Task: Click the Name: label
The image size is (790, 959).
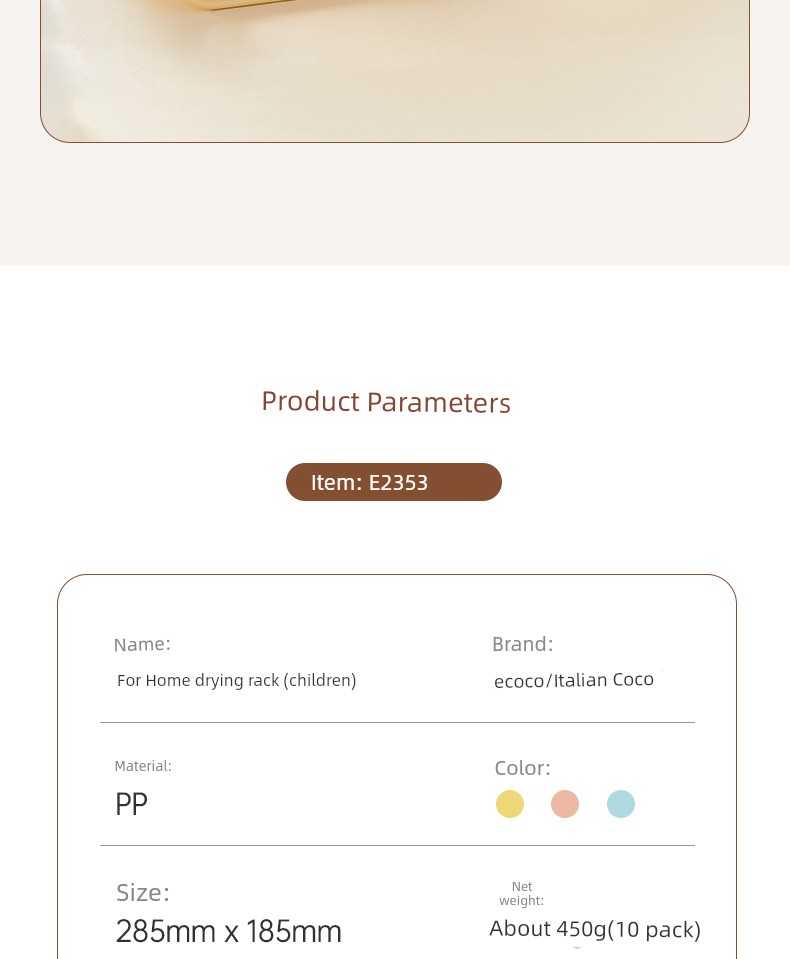Action: tap(142, 644)
